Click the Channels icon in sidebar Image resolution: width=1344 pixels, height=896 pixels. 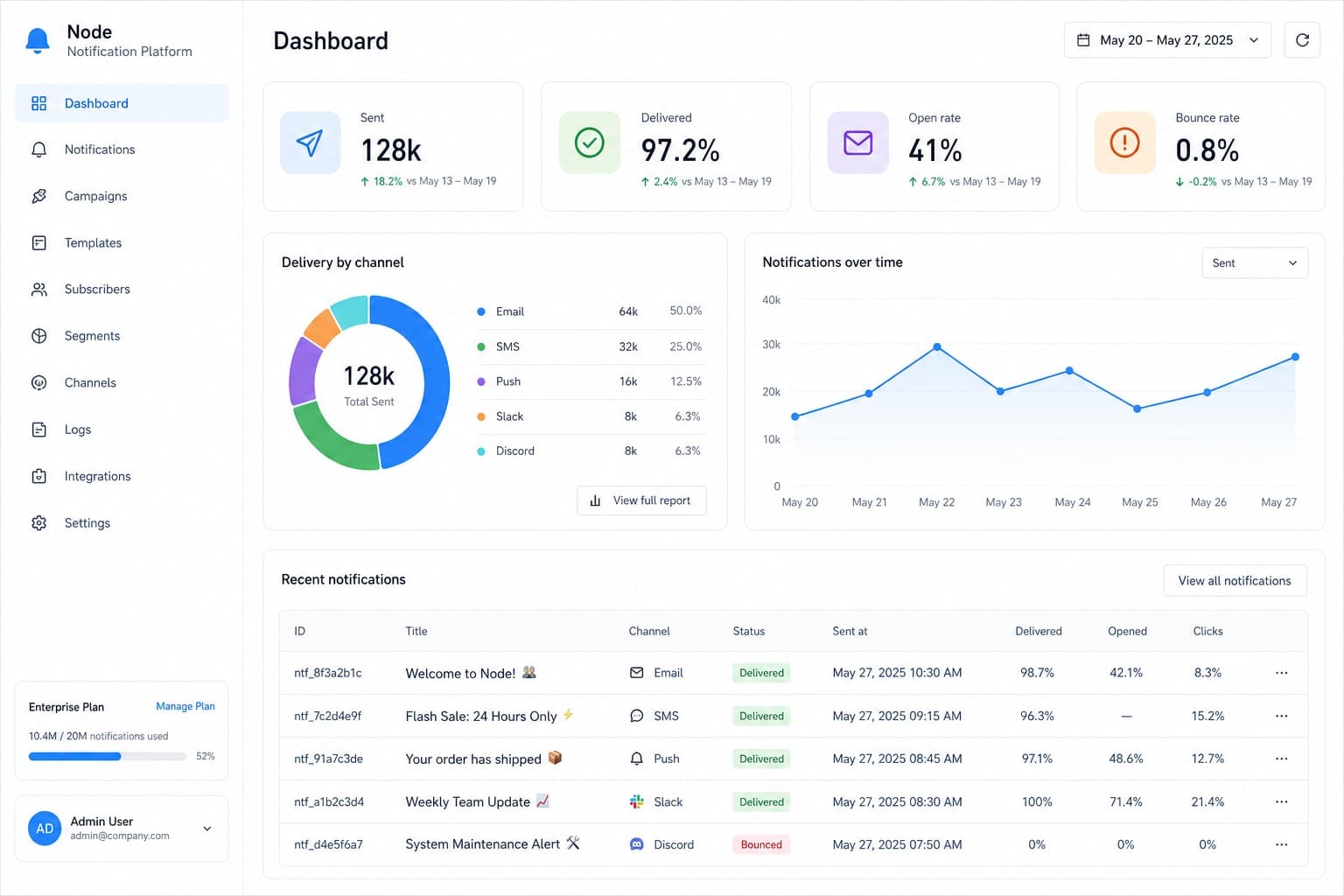tap(38, 382)
